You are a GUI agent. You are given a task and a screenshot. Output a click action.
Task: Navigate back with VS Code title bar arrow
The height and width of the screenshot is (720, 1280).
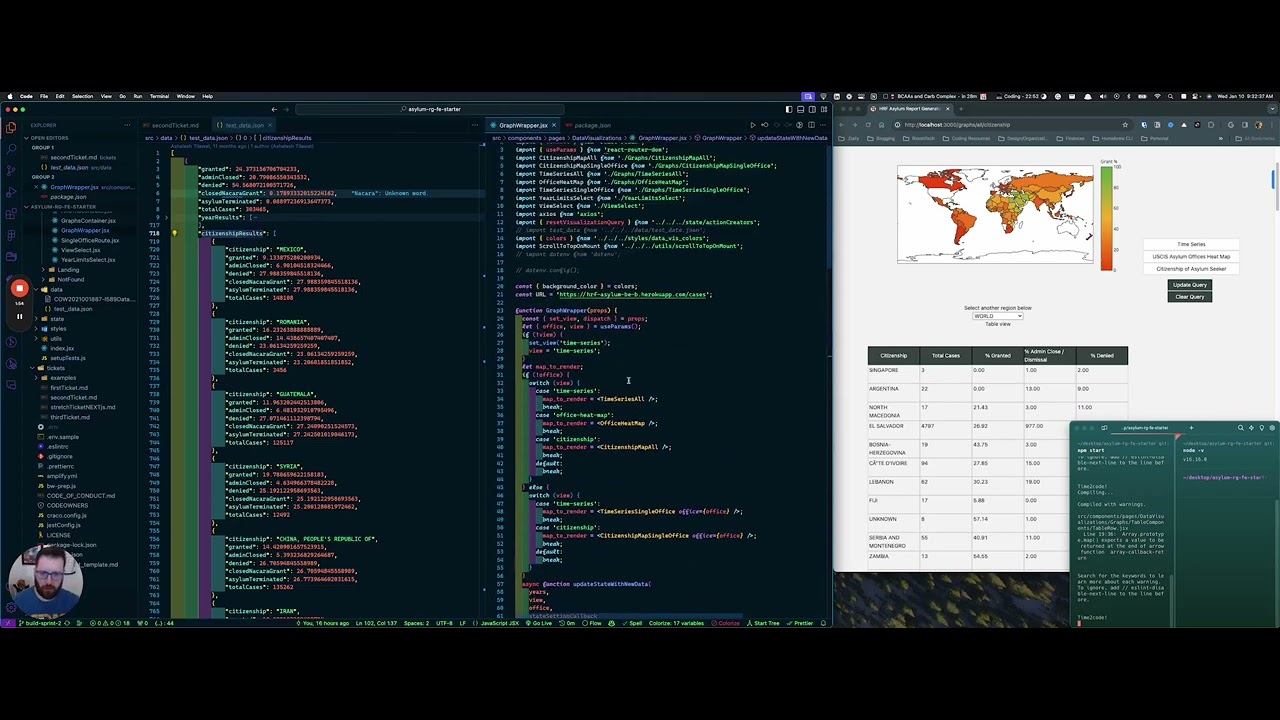point(274,109)
